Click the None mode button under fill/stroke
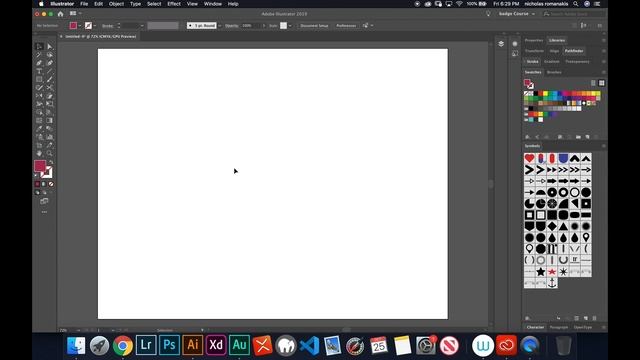Image resolution: width=640 pixels, height=360 pixels. click(51, 184)
